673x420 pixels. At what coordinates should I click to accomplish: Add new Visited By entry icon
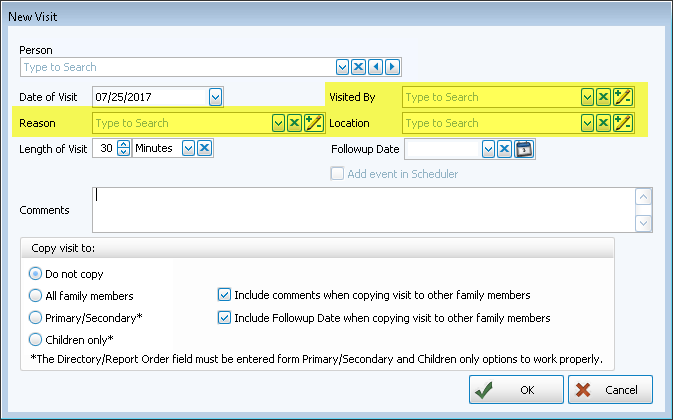pyautogui.click(x=622, y=97)
